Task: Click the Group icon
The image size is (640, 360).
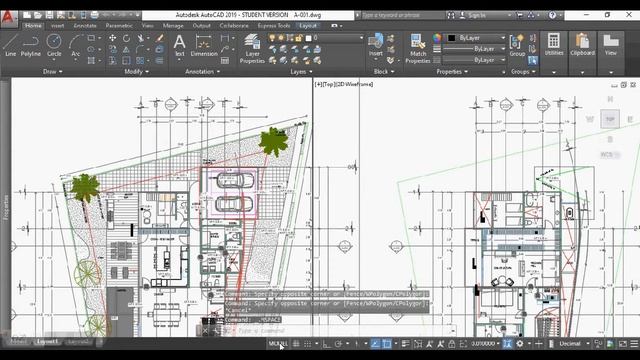Action: [517, 45]
